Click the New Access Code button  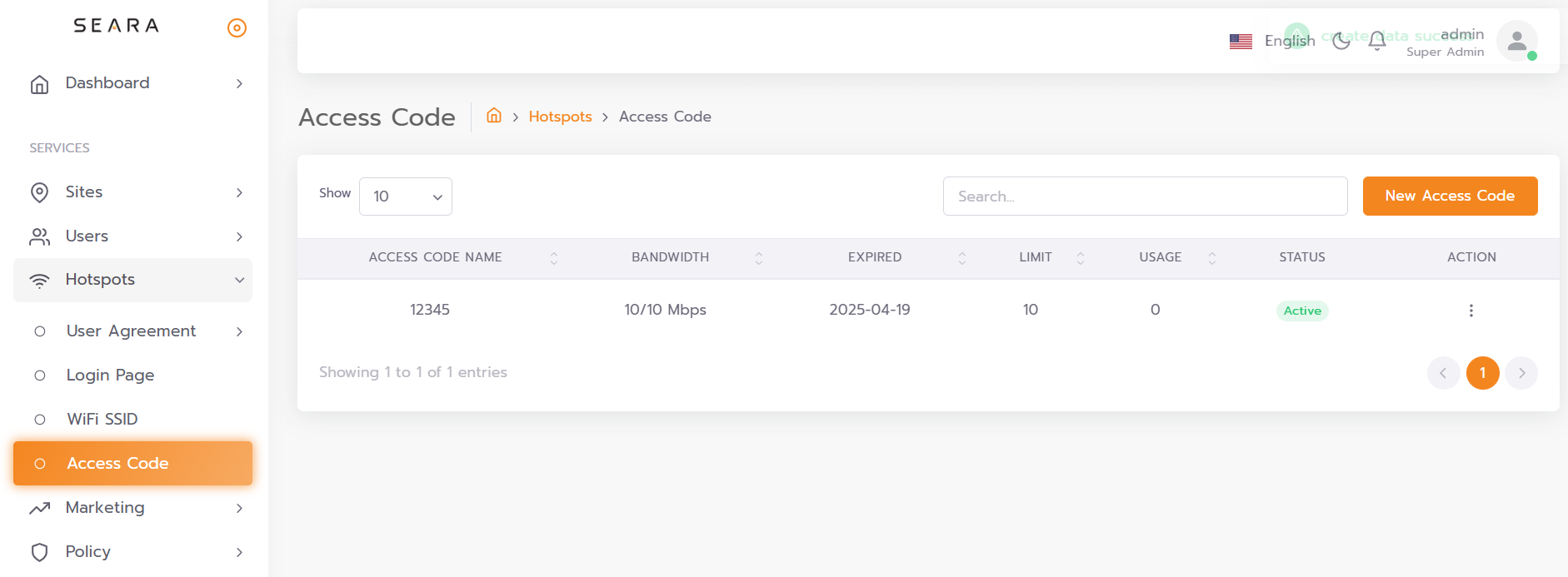(x=1450, y=196)
